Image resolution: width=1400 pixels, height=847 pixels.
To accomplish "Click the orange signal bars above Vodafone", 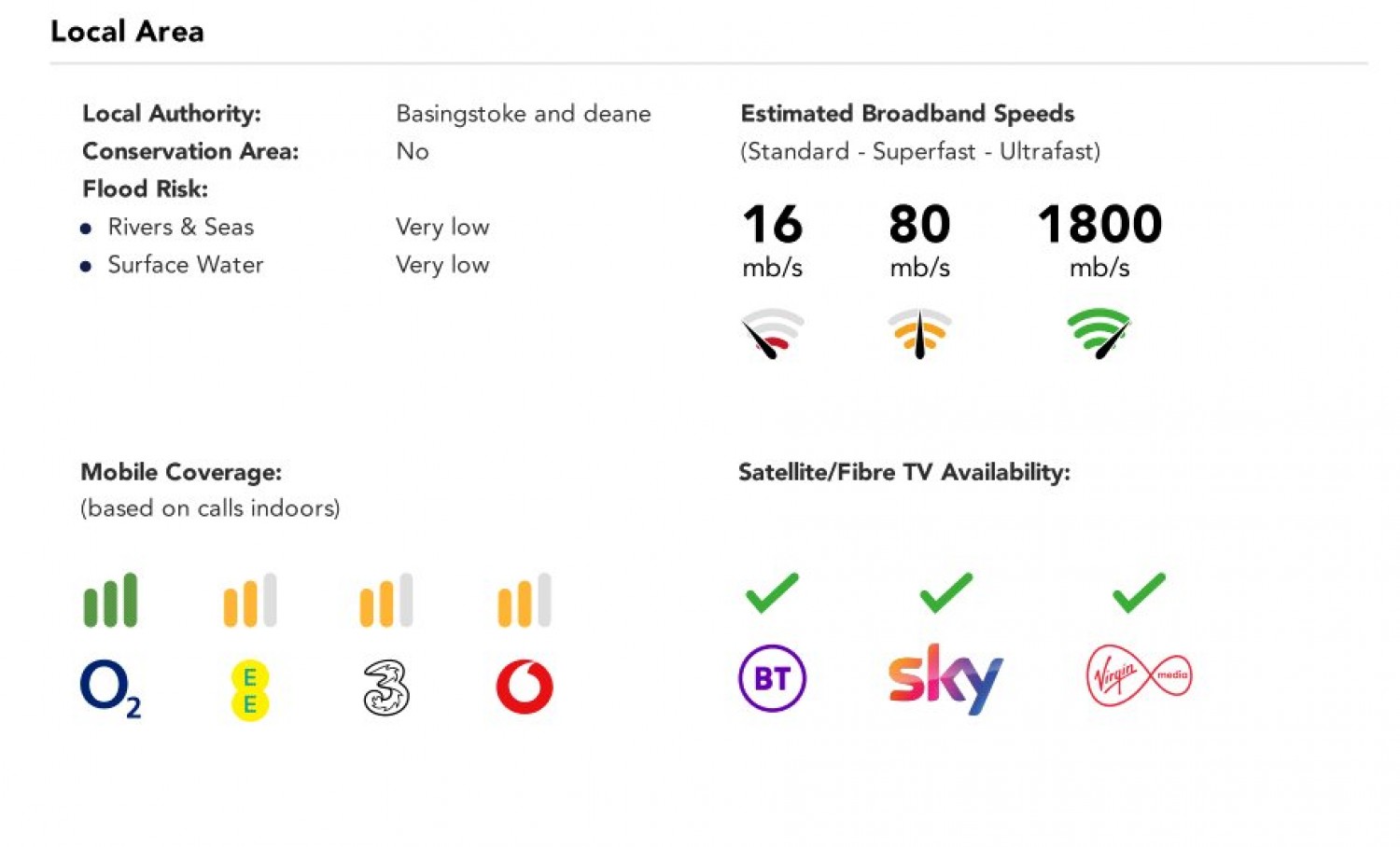I will (525, 600).
